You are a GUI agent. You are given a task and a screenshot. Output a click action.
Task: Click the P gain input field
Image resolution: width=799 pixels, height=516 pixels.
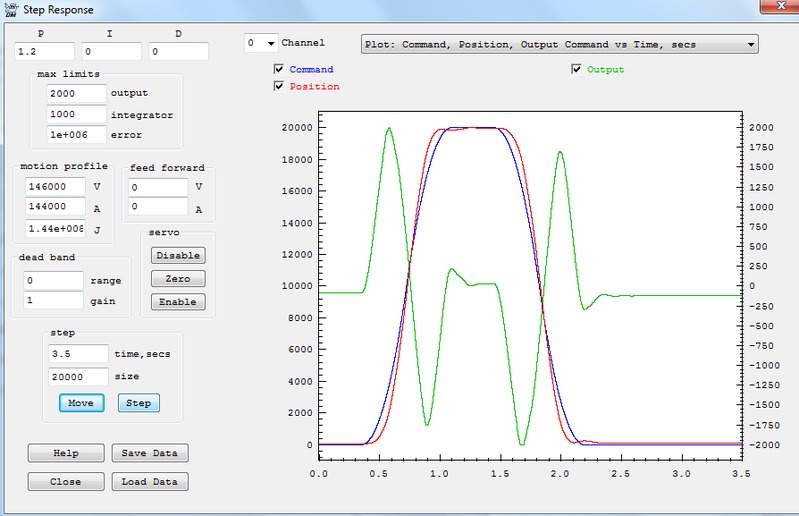point(45,51)
